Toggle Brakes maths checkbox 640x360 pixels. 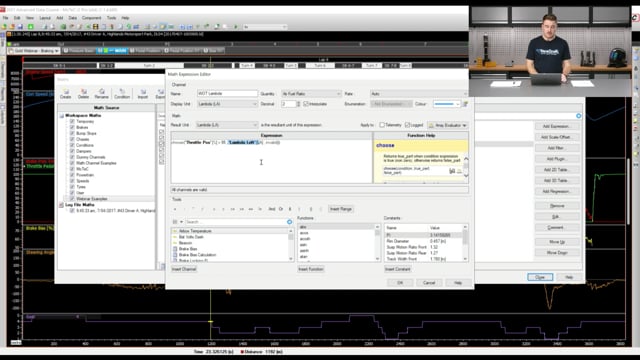pos(72,127)
